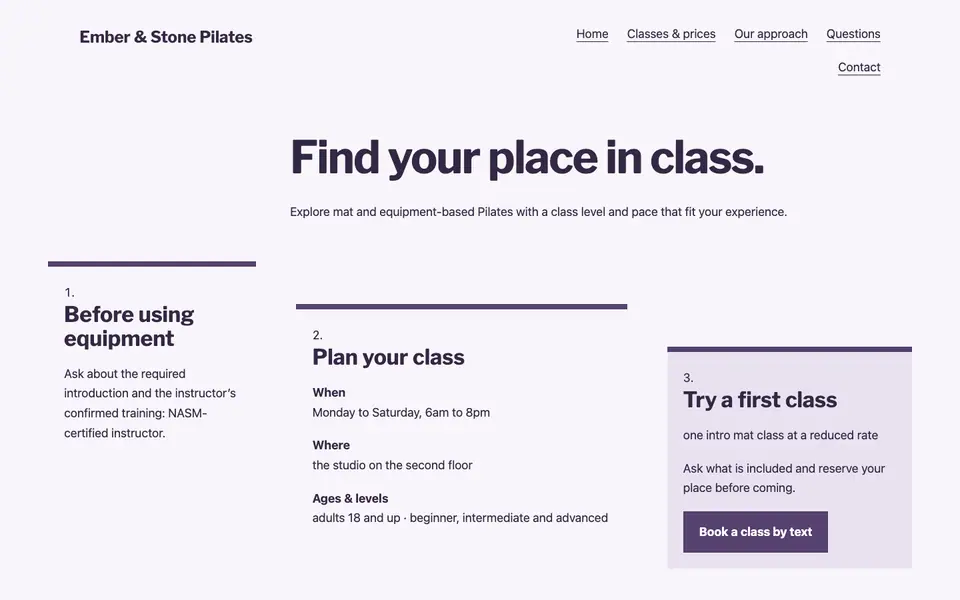Visit the Questions page
The height and width of the screenshot is (600, 960).
[853, 34]
